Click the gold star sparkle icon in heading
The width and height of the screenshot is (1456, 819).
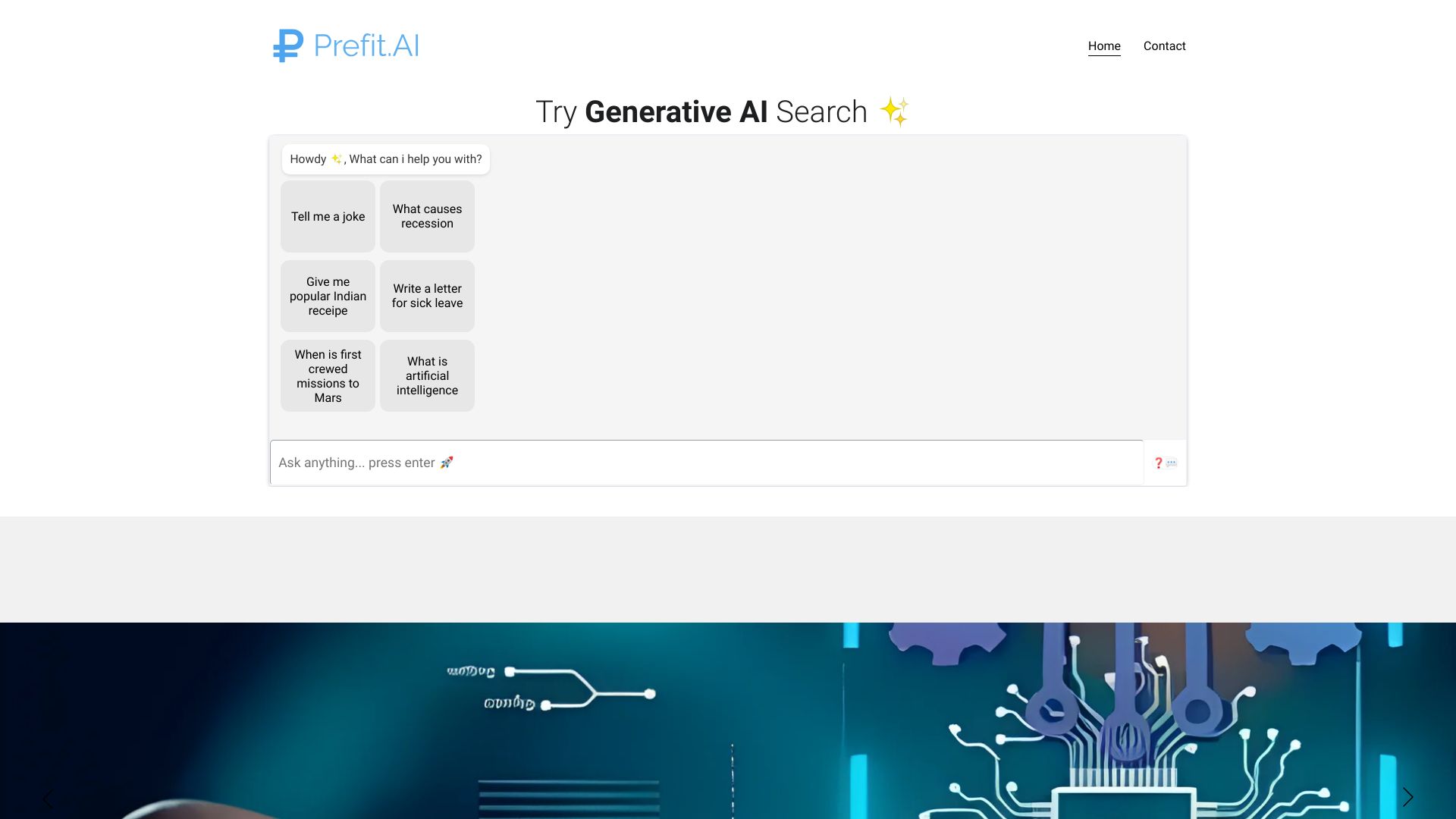pos(894,110)
